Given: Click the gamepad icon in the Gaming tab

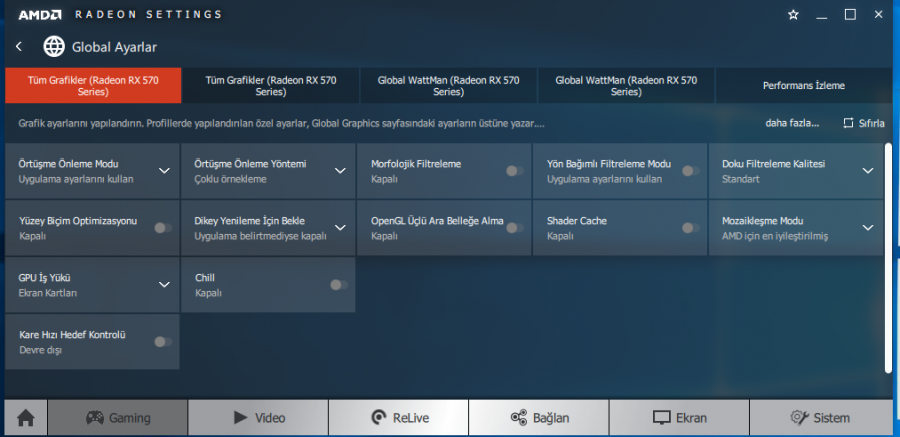Looking at the screenshot, I should (95, 417).
